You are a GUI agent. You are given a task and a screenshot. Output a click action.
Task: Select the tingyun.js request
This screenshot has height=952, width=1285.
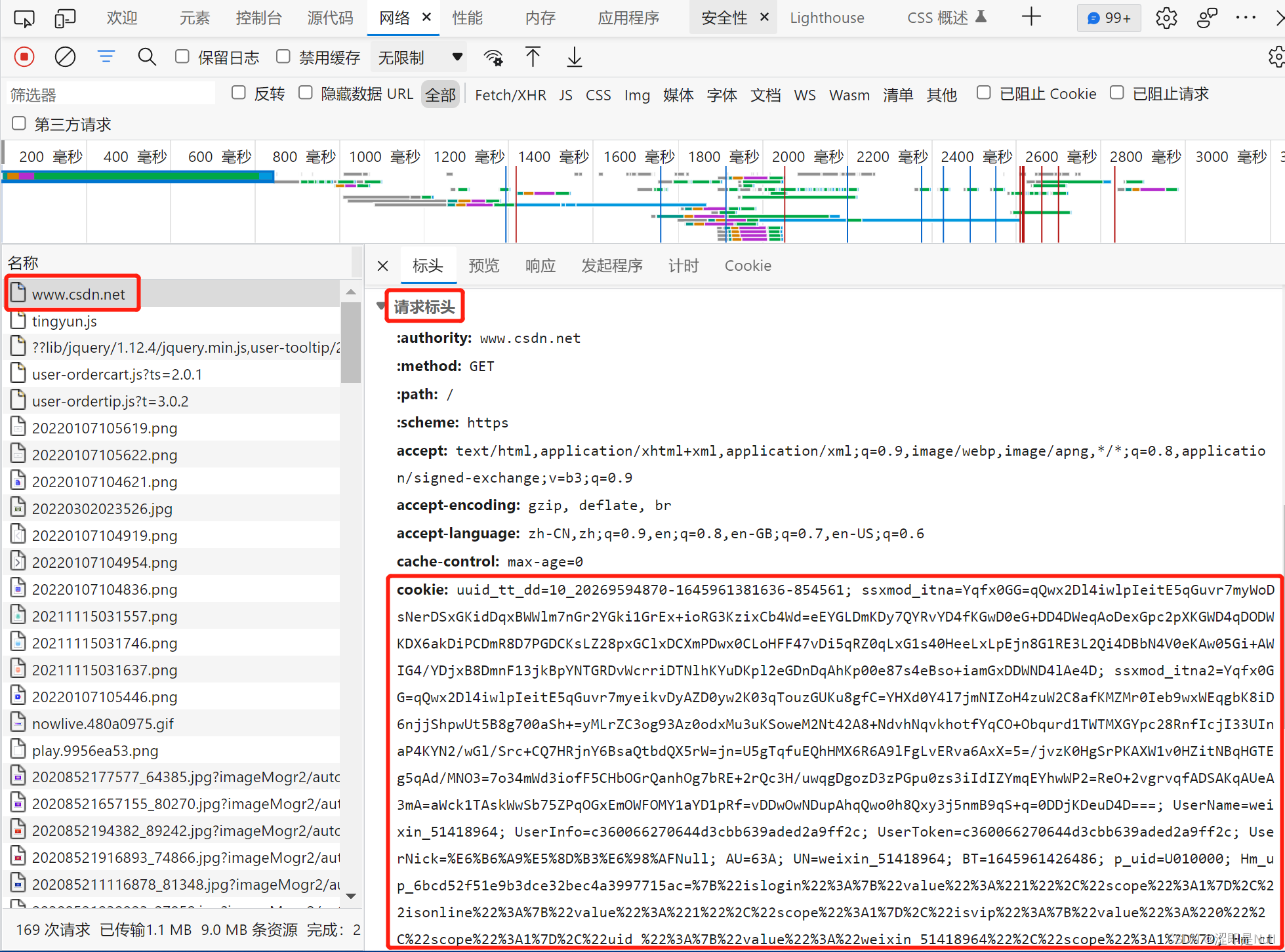pyautogui.click(x=64, y=321)
